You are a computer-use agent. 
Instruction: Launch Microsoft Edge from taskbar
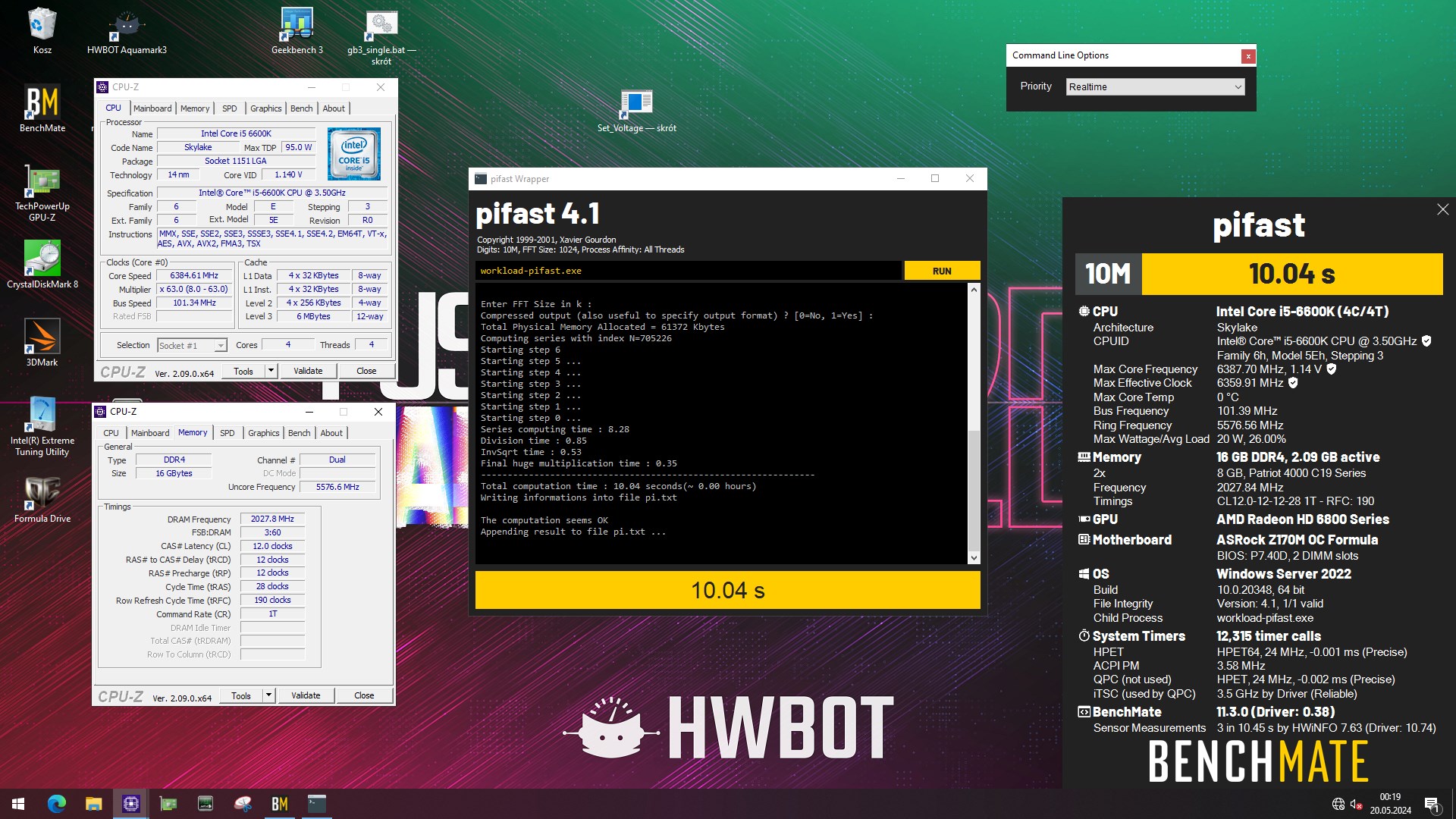57,804
